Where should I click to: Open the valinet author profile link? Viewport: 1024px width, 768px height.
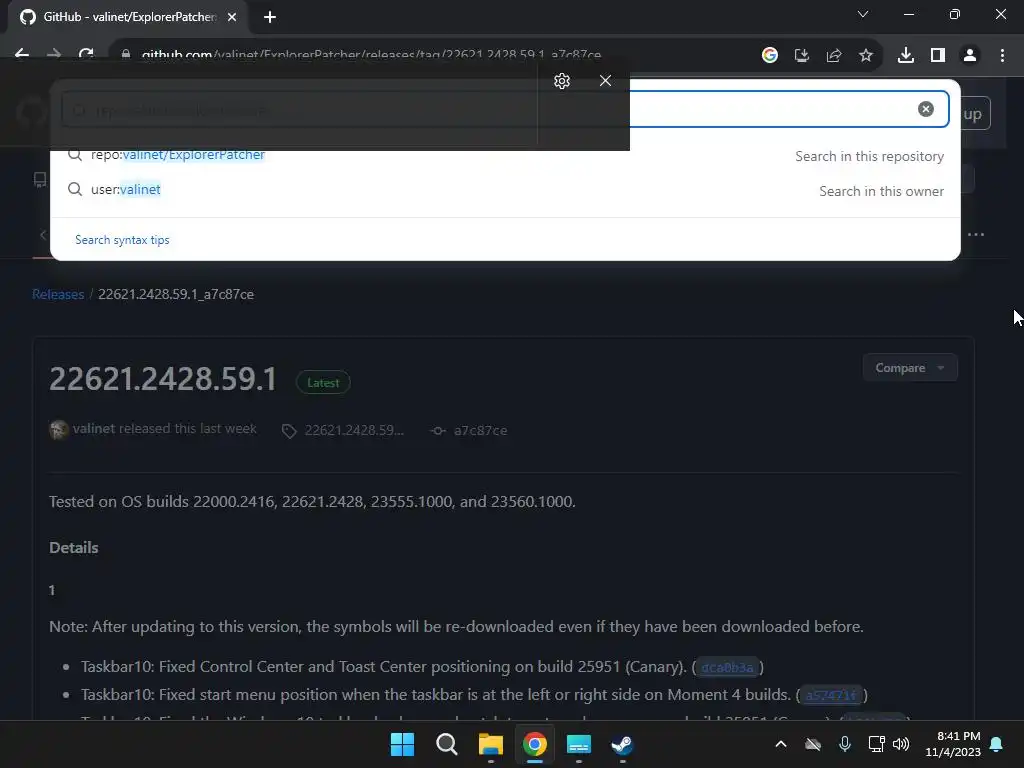(x=93, y=428)
